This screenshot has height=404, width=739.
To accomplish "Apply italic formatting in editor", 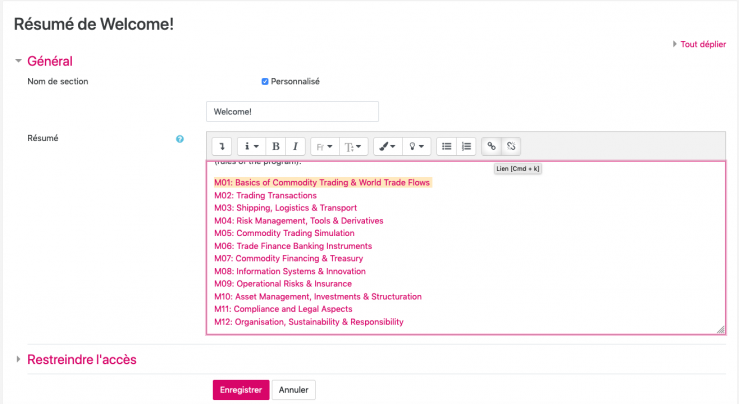I will (x=295, y=146).
